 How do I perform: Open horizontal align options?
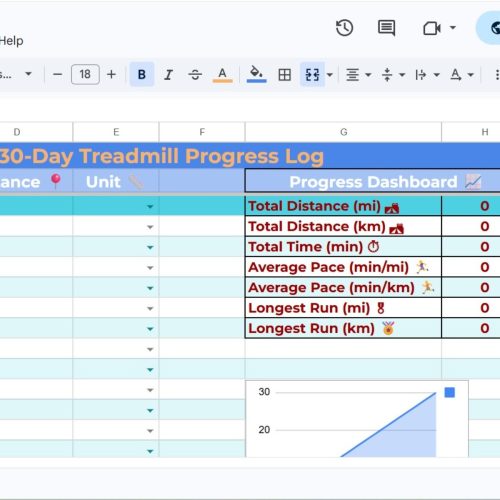352,75
